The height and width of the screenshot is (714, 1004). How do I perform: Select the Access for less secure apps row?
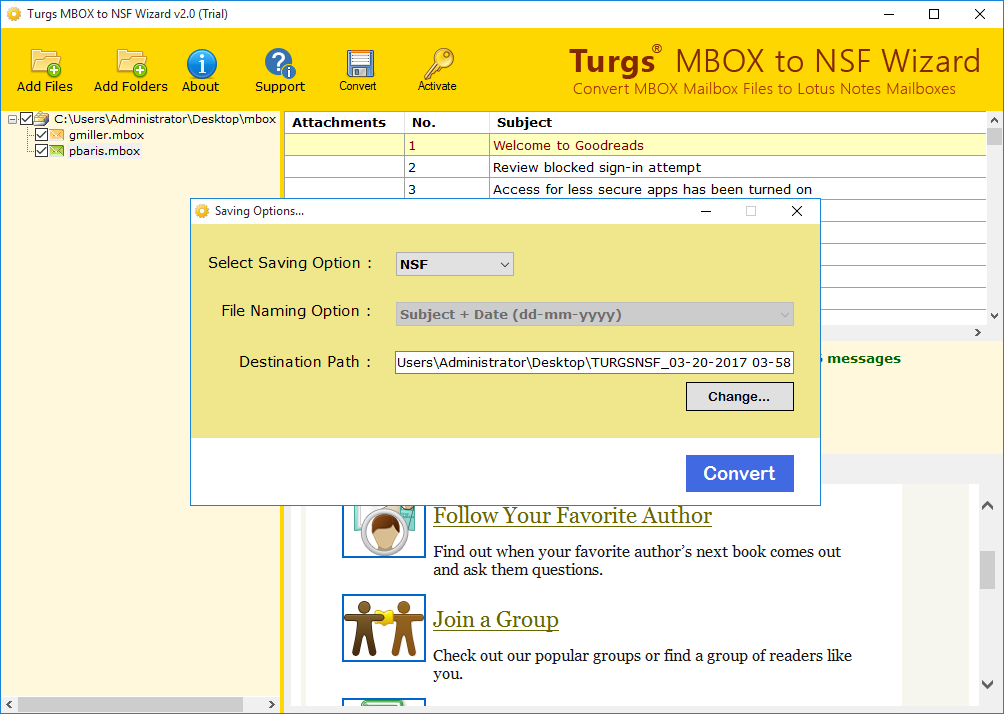(x=635, y=189)
